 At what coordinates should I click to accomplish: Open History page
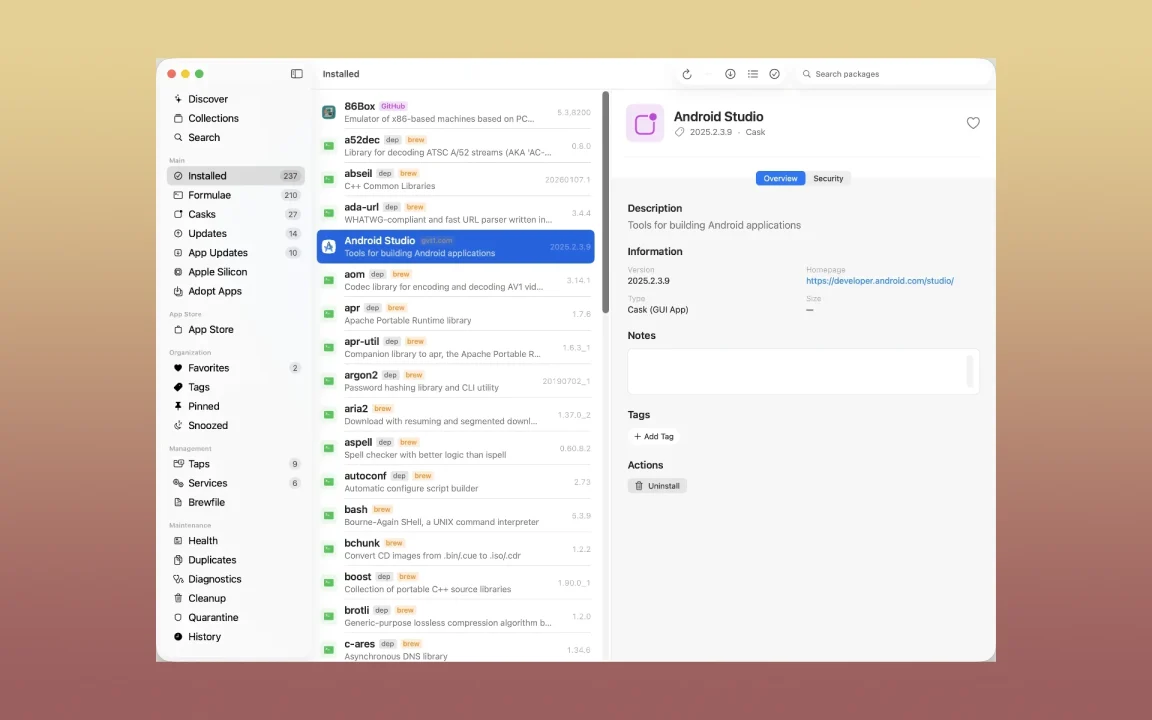(235, 636)
